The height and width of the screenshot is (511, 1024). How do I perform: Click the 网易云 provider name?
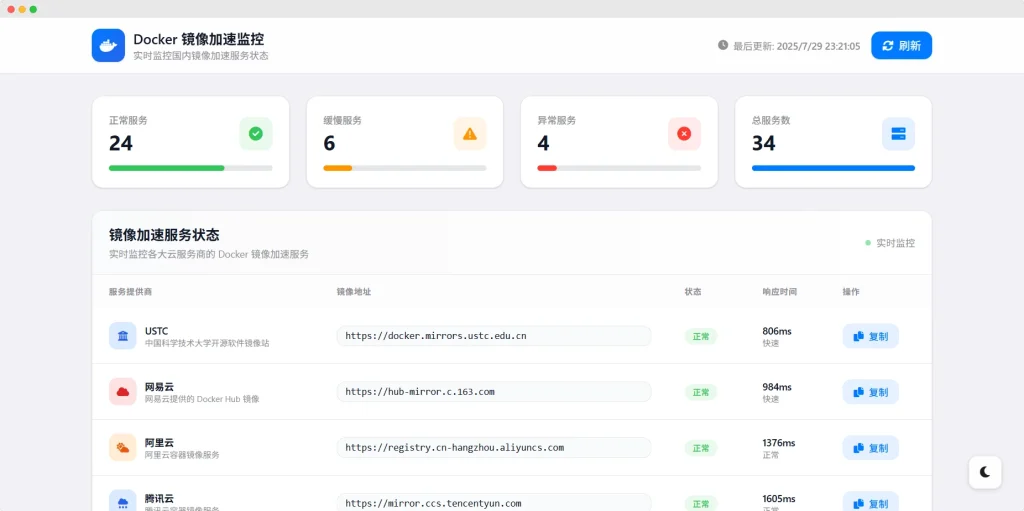[159, 387]
